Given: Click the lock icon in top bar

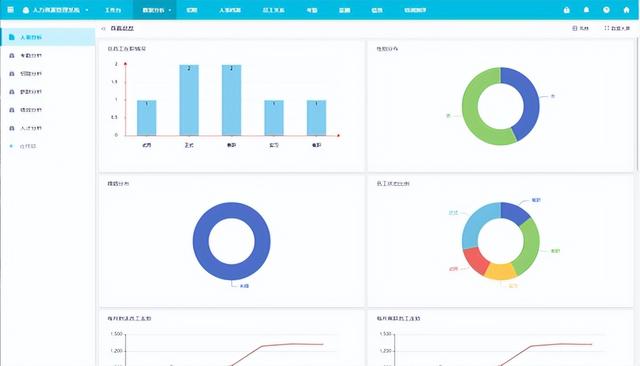Looking at the screenshot, I should point(567,10).
